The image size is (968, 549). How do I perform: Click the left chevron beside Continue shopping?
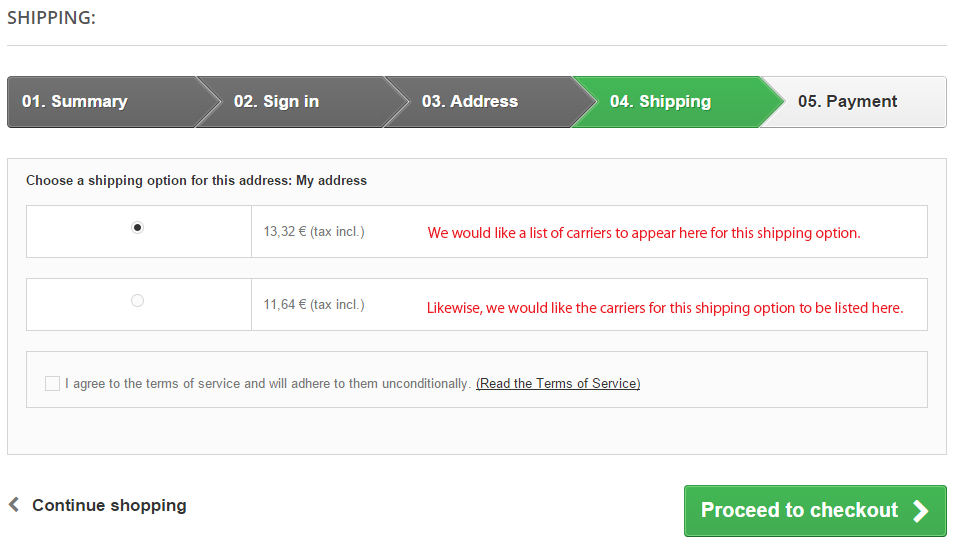pos(14,505)
